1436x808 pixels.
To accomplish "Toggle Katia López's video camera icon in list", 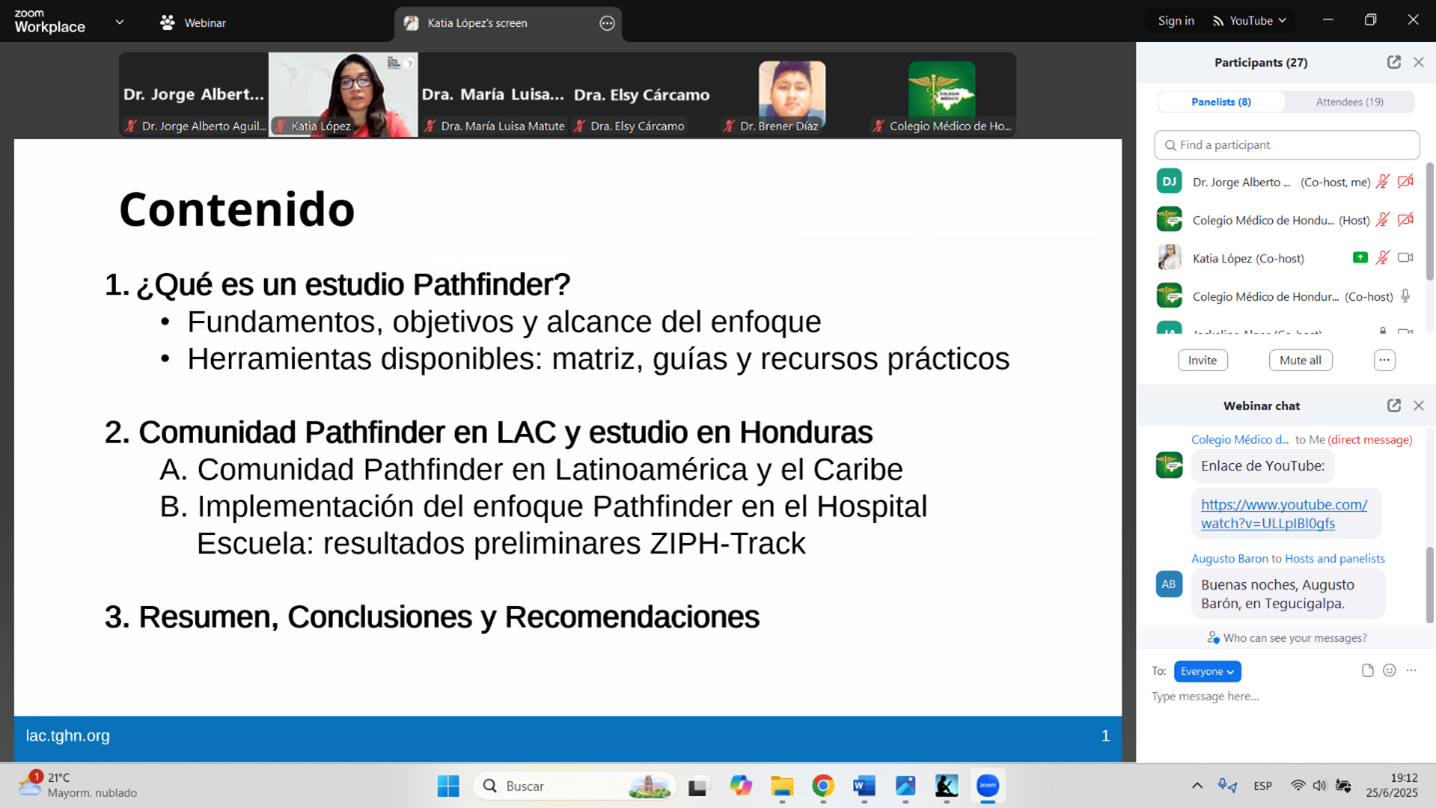I will point(1405,258).
